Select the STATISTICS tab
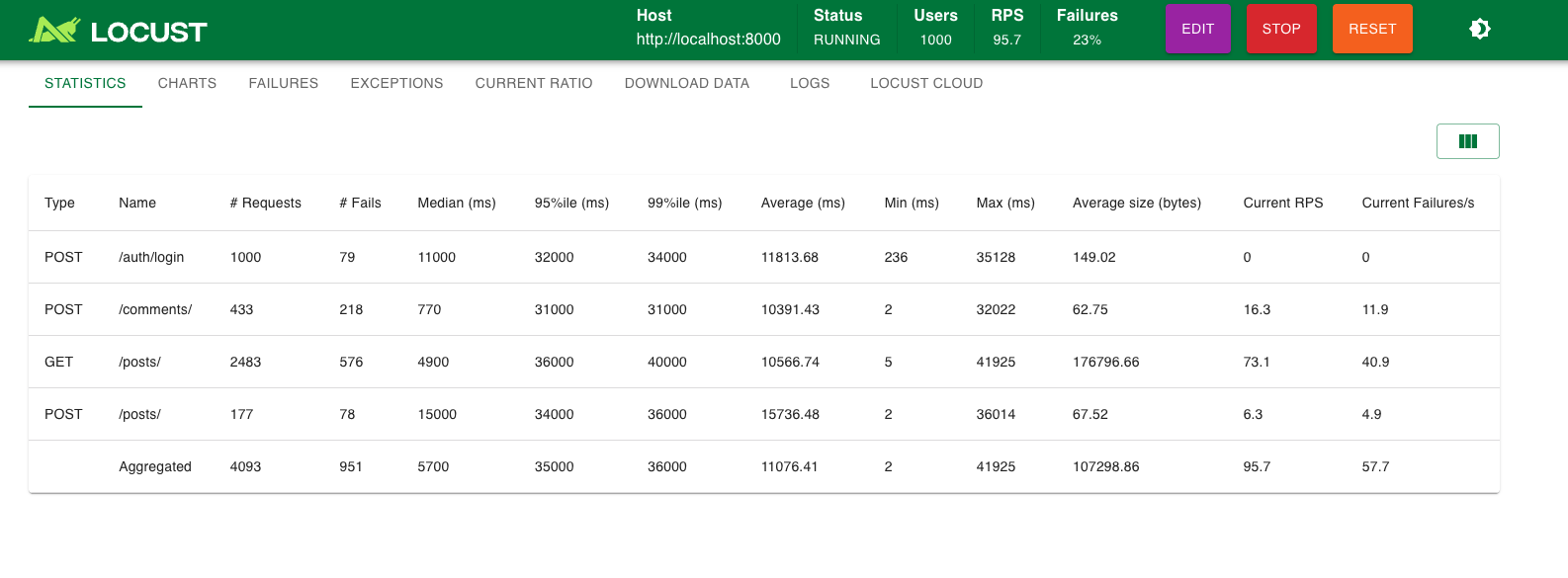Screen dimensions: 1568x578 85,83
